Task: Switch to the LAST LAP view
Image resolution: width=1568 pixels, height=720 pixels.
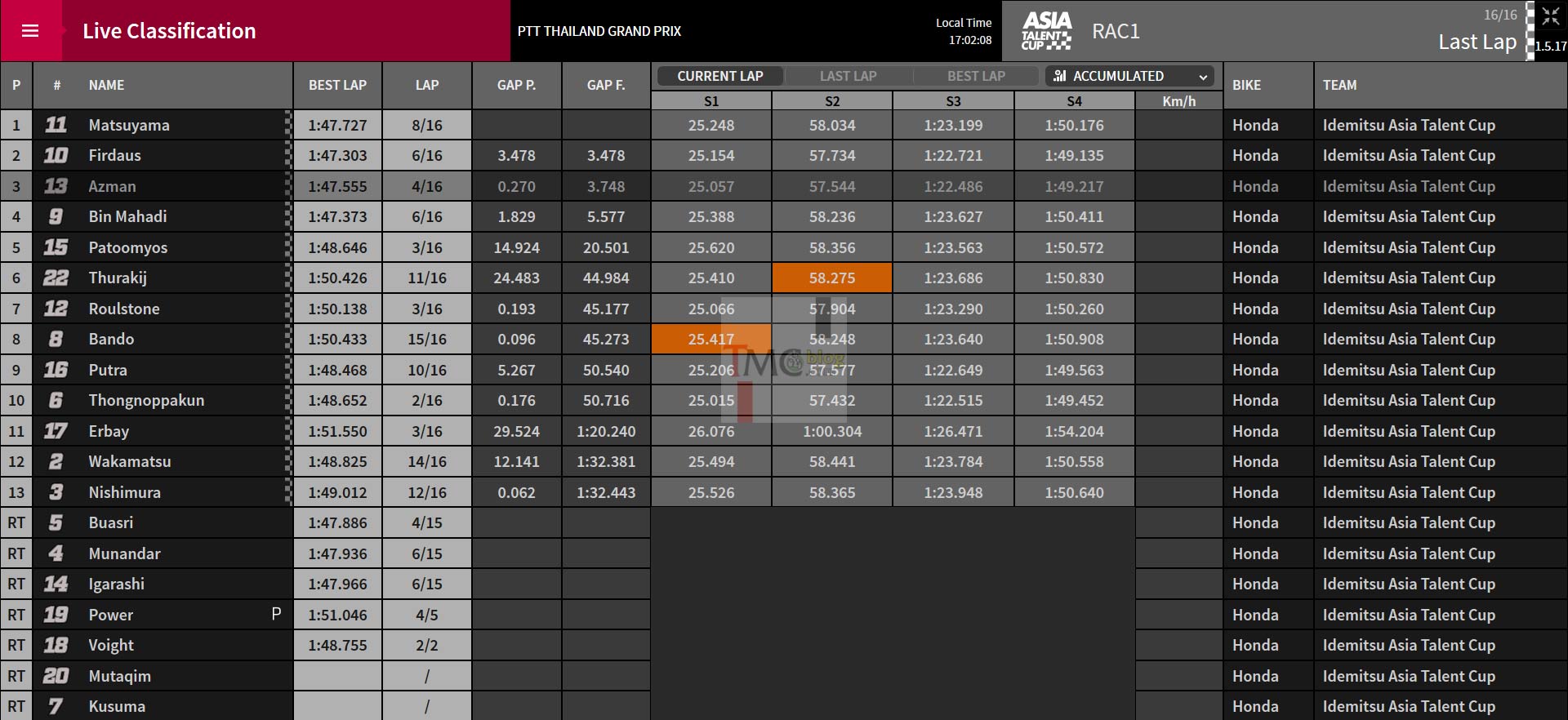Action: pyautogui.click(x=848, y=76)
